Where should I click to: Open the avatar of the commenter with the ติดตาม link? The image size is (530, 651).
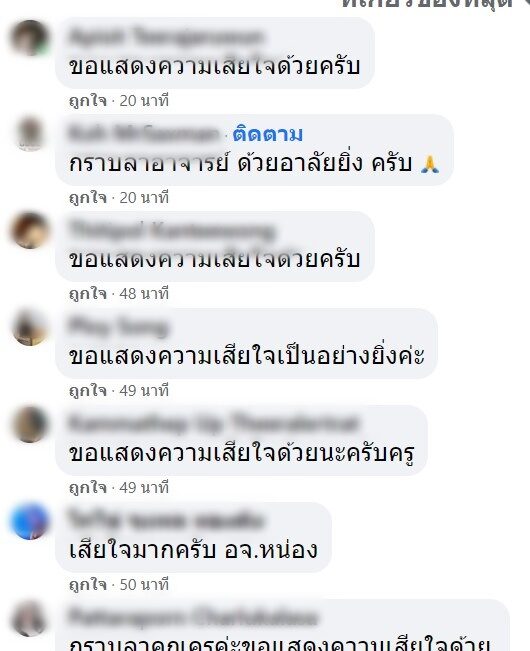(x=29, y=133)
